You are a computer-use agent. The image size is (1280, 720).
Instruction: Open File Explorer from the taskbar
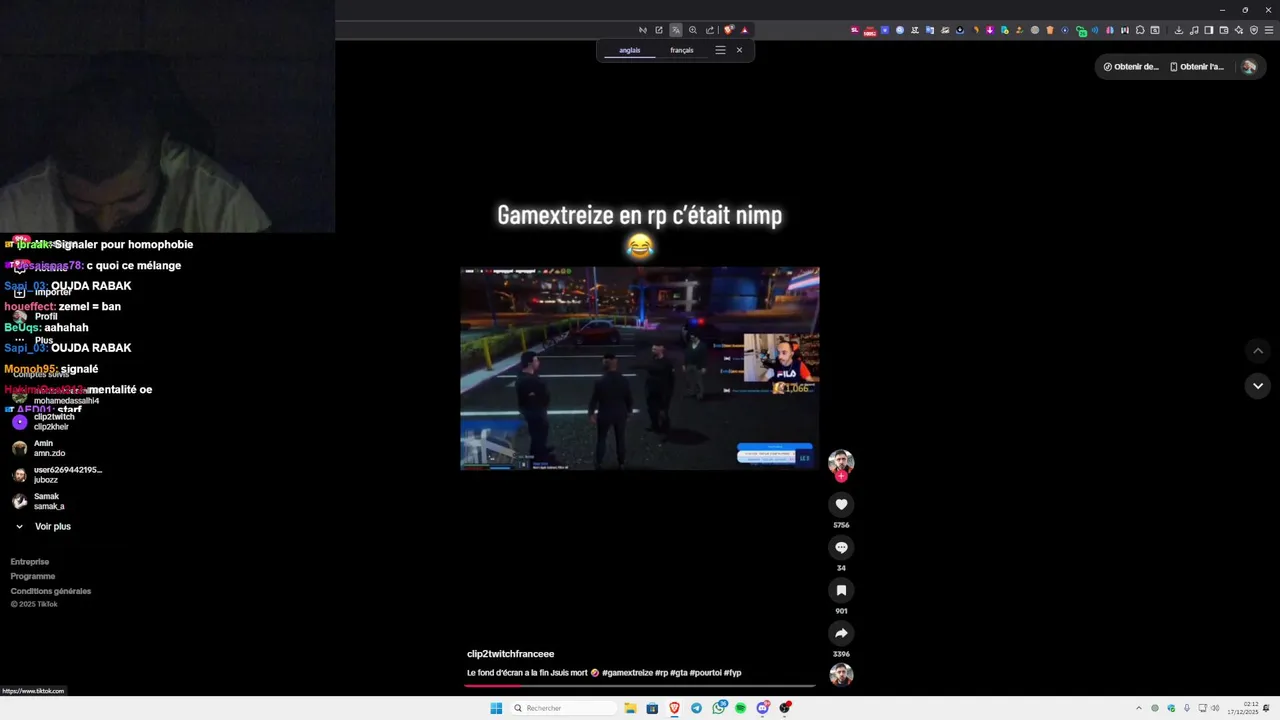point(630,708)
